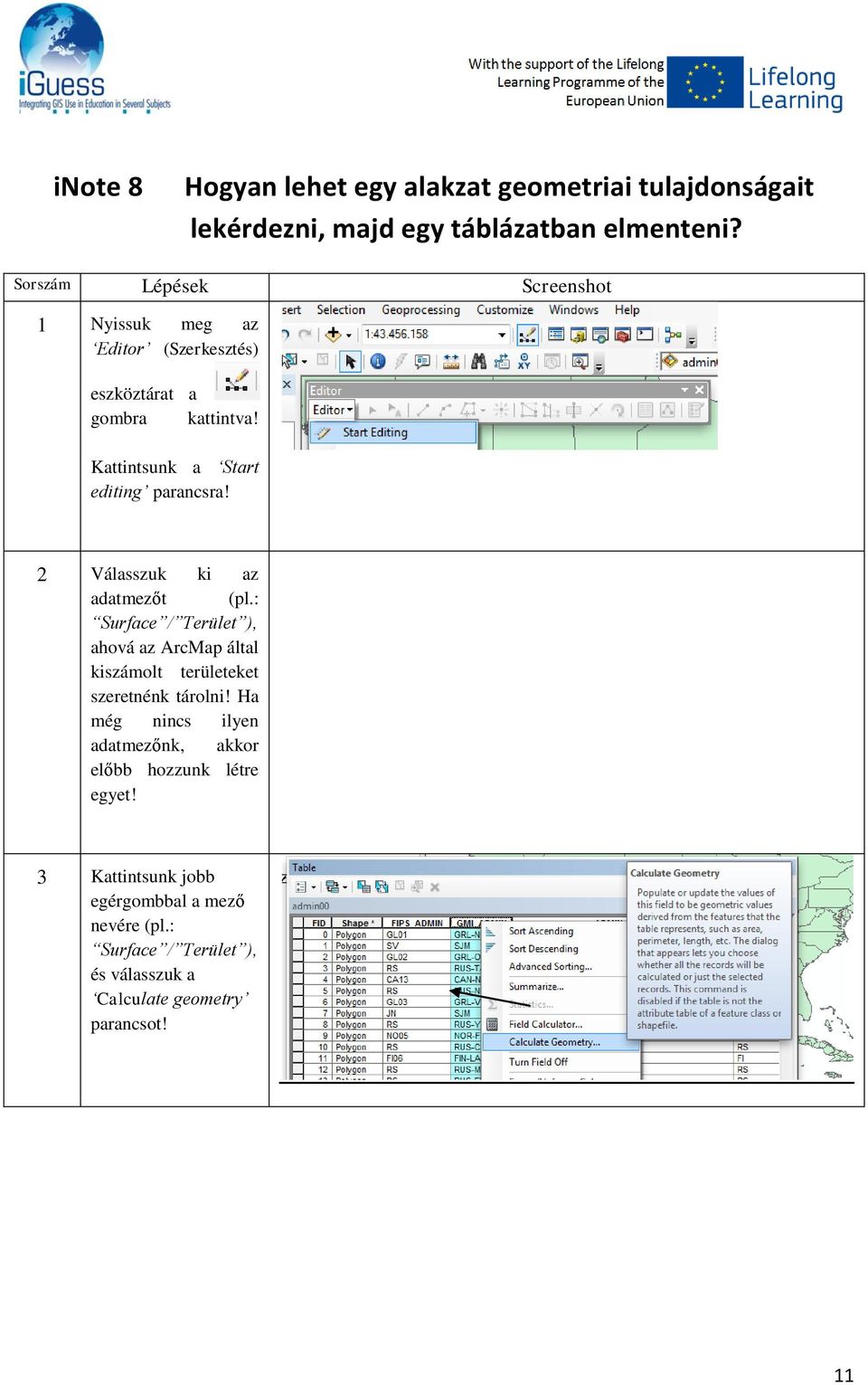This screenshot has height=1385, width=868.
Task: Open the red ArcToolbox icon
Action: click(x=622, y=335)
